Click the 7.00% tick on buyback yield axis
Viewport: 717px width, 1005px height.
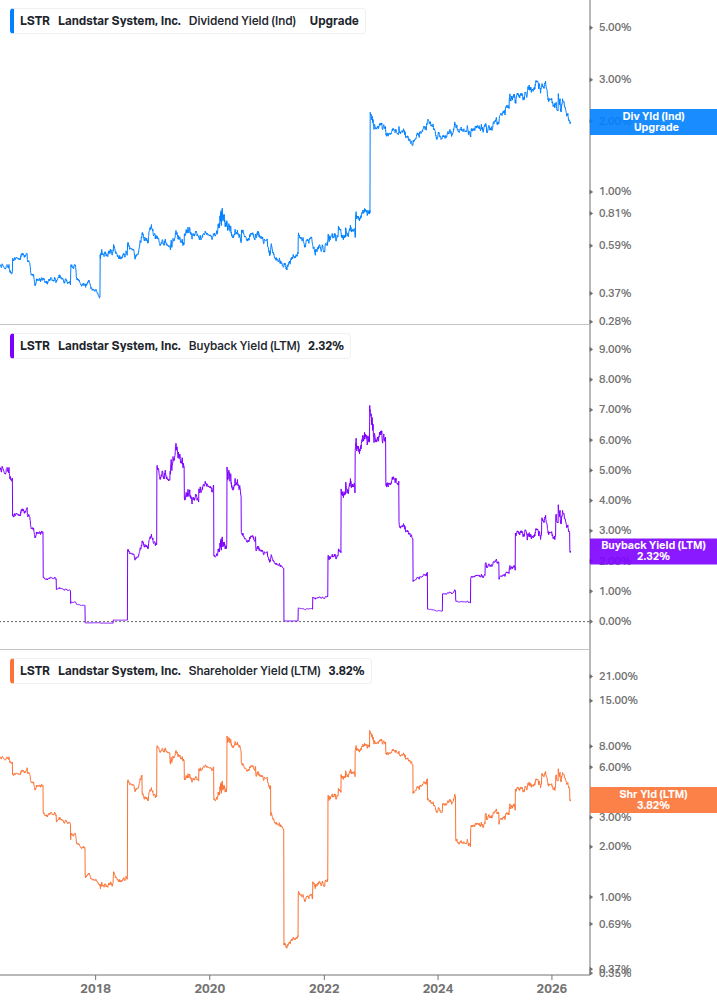tap(614, 410)
